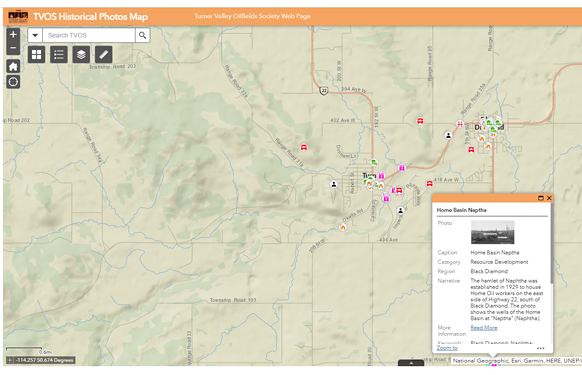Follow the Read More link in popup
Viewport: 582px width, 375px height.
484,327
